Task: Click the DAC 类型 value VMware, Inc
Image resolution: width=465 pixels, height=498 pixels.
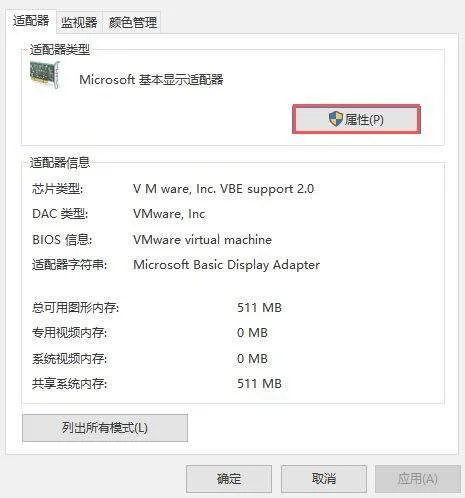Action: (x=169, y=214)
